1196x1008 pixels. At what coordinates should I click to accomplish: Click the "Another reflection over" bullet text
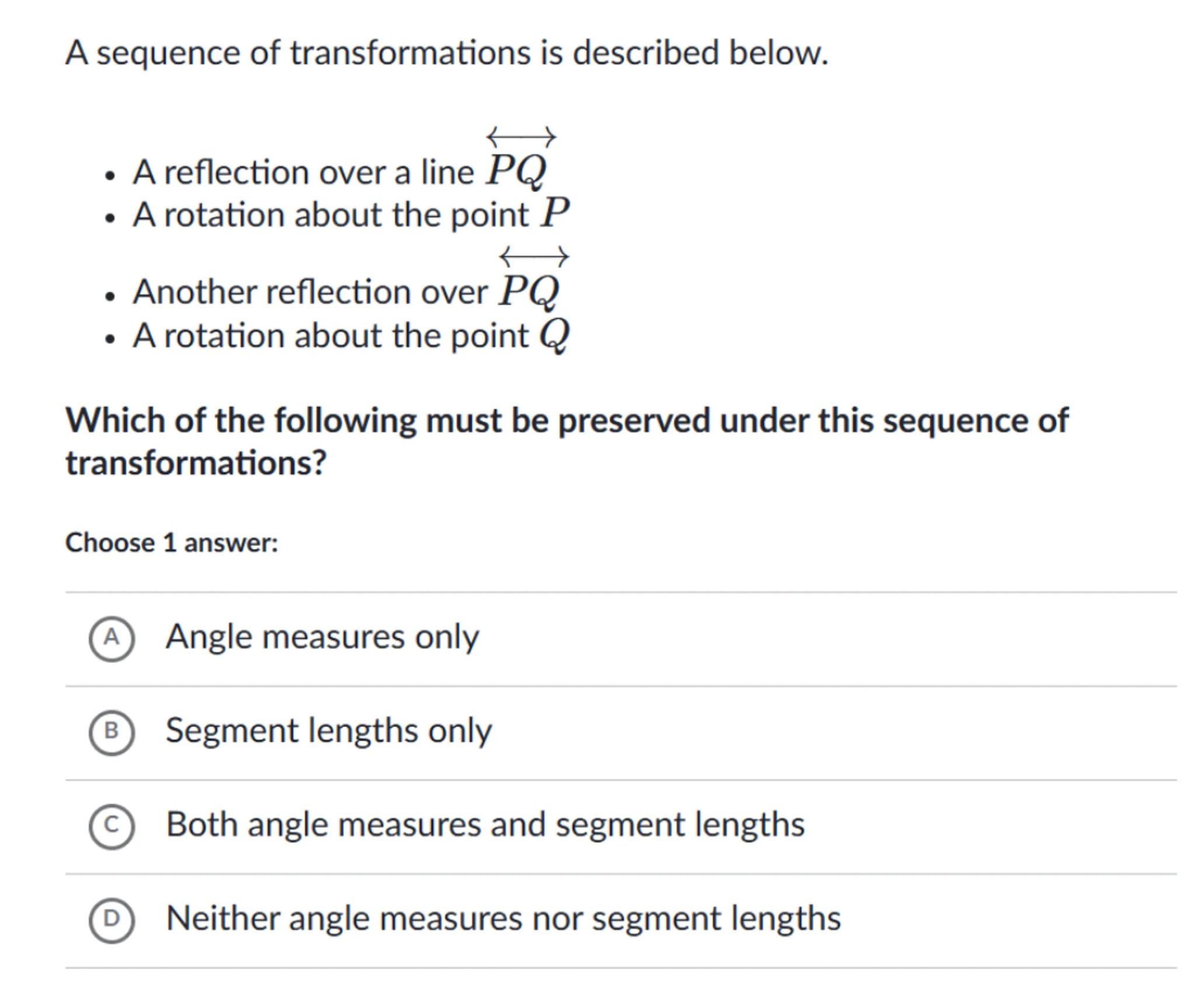pyautogui.click(x=310, y=291)
